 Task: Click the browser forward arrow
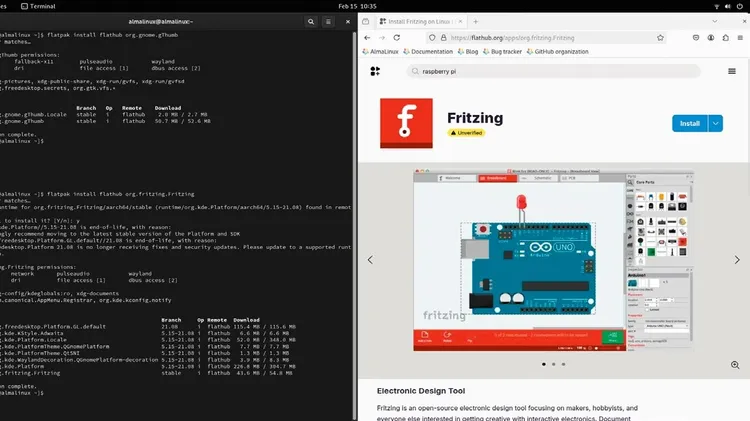(x=382, y=38)
